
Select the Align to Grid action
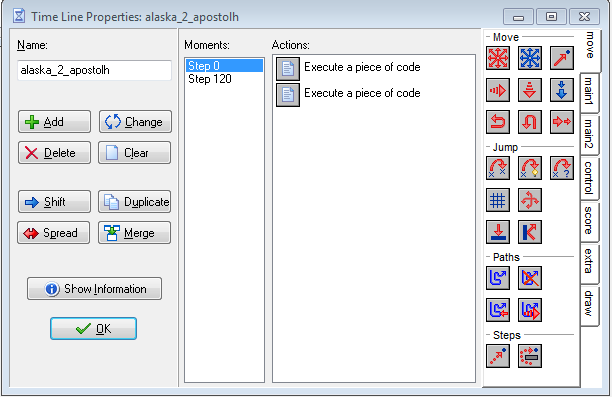(x=498, y=200)
